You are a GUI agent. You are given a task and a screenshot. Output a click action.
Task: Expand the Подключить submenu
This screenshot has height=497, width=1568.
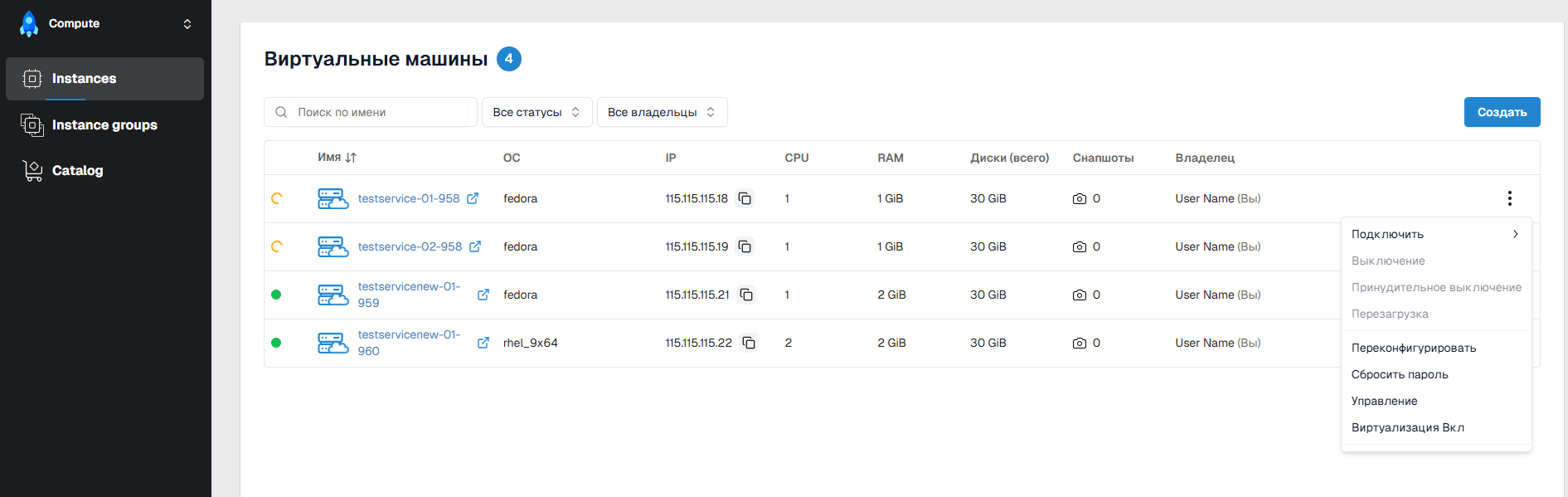coord(1435,234)
